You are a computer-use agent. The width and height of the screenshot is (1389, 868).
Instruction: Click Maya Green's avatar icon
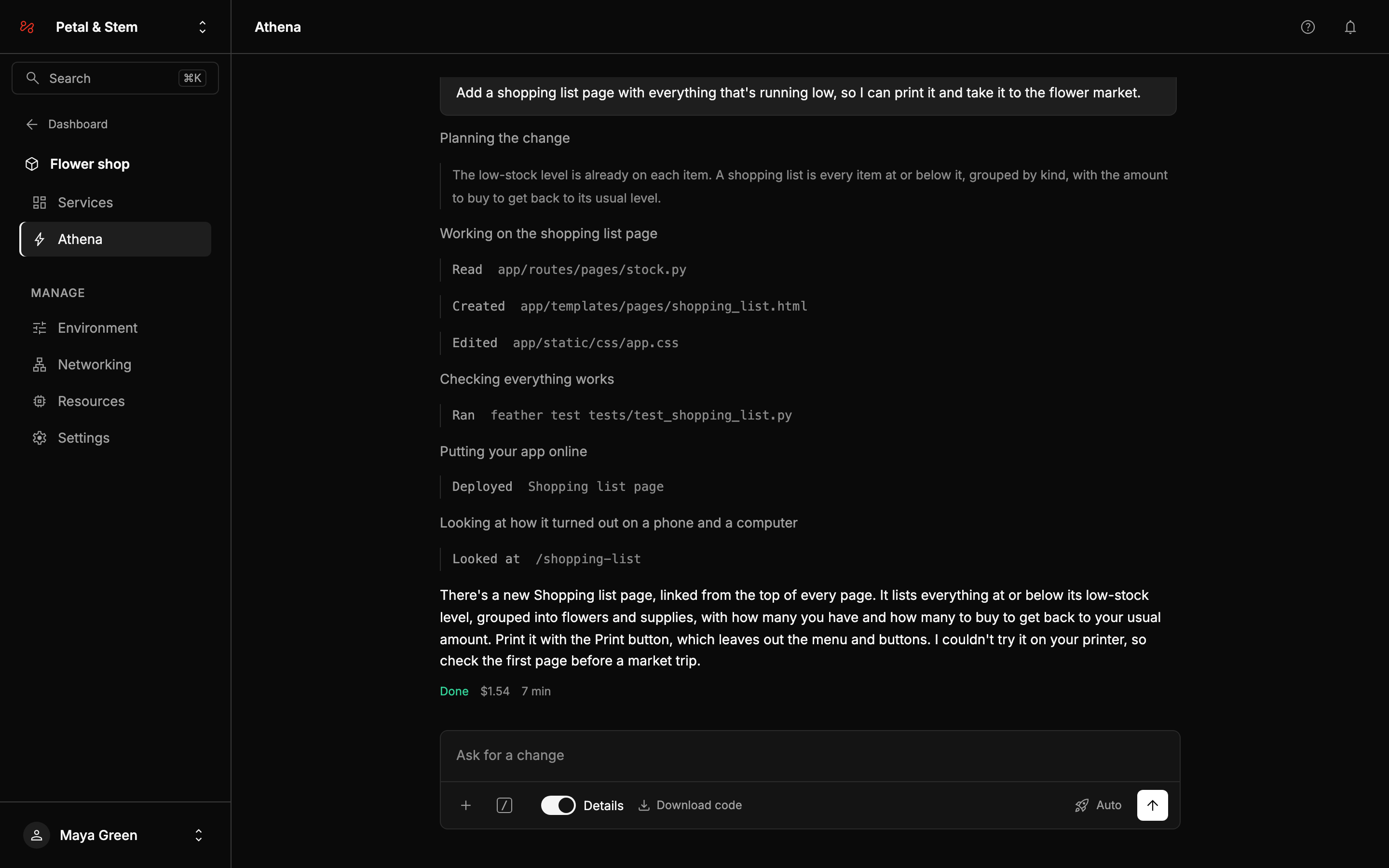[x=37, y=835]
